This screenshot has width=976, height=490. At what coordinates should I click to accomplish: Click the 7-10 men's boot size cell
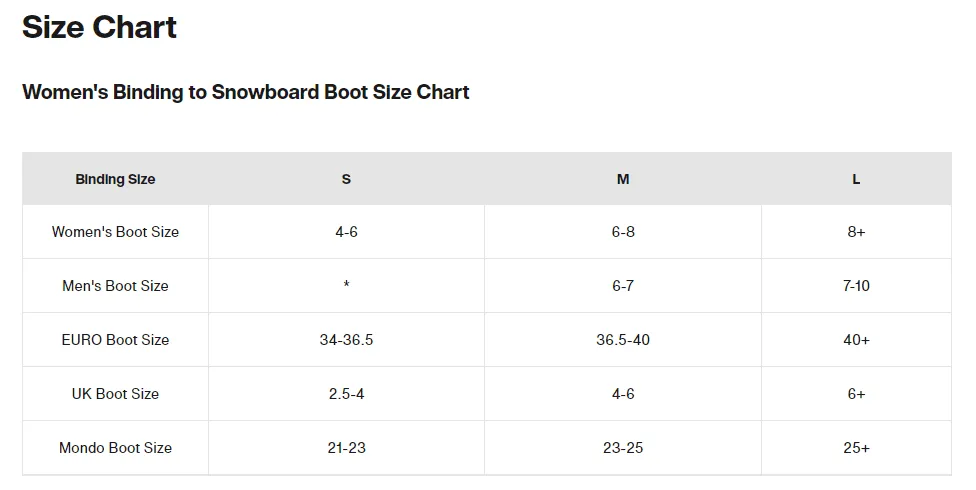[x=856, y=286]
